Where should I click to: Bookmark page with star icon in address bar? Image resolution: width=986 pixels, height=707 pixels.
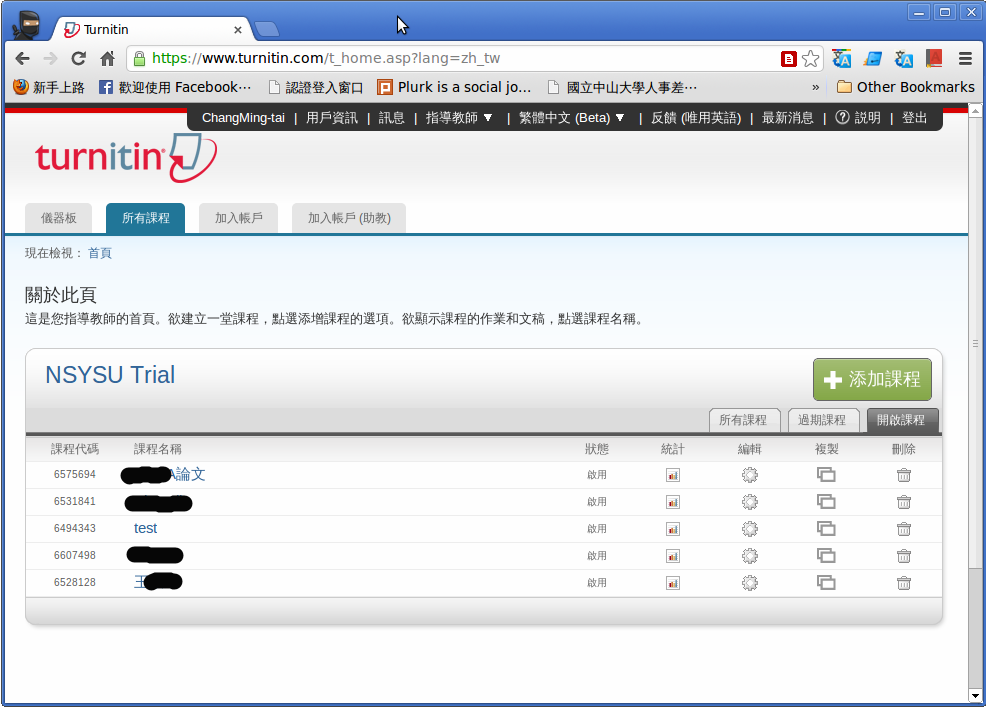pyautogui.click(x=810, y=59)
